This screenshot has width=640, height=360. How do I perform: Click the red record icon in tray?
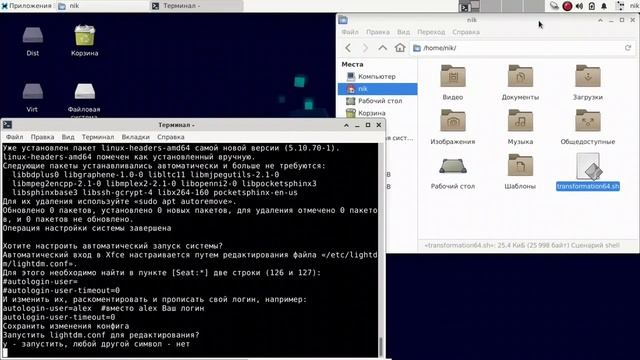(x=567, y=6)
